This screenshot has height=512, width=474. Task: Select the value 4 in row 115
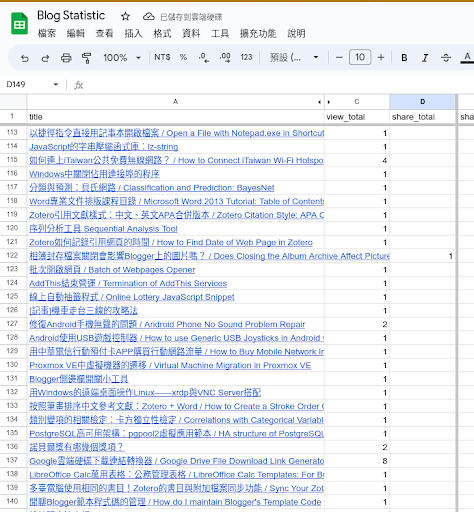point(357,160)
